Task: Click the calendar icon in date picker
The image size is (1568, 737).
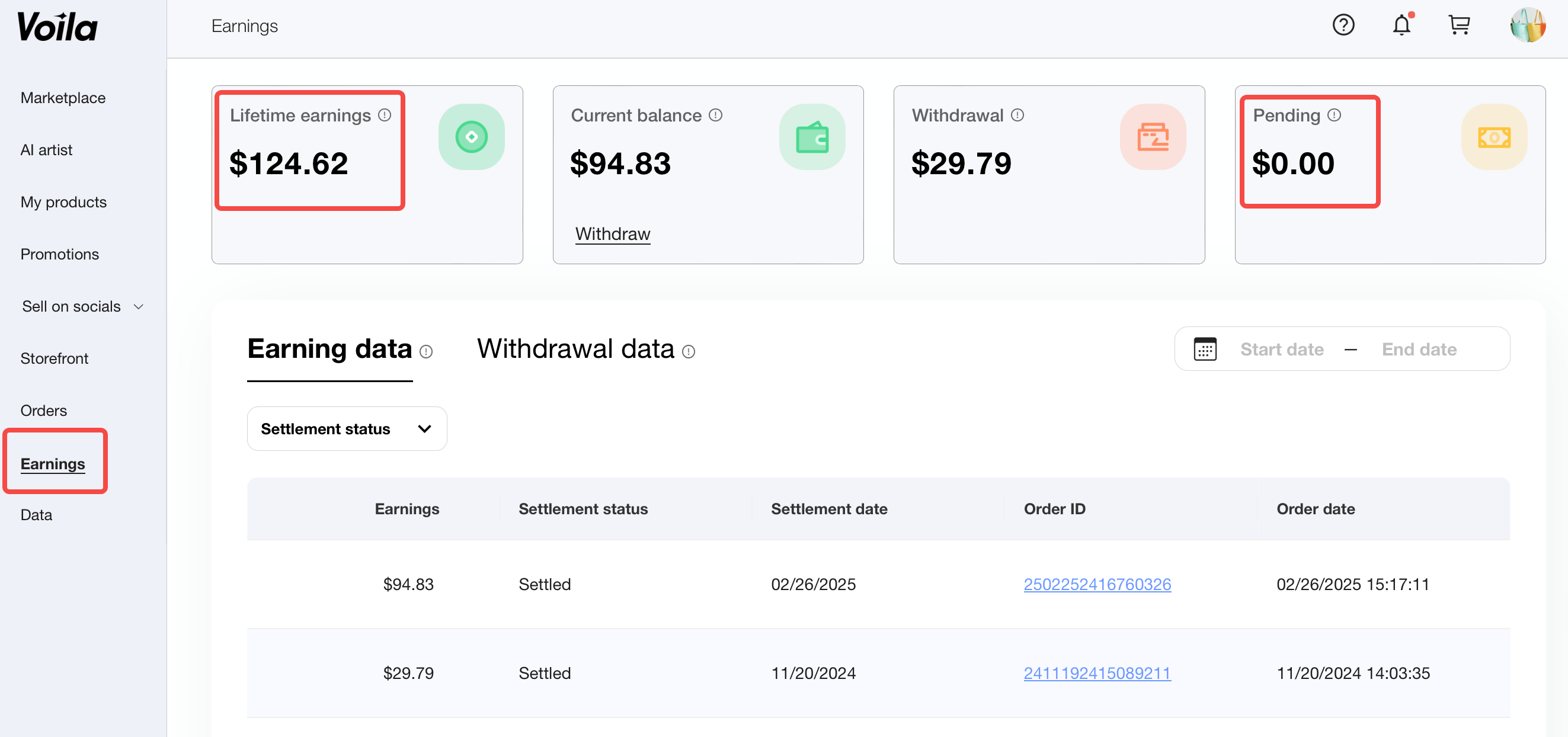Action: point(1205,350)
